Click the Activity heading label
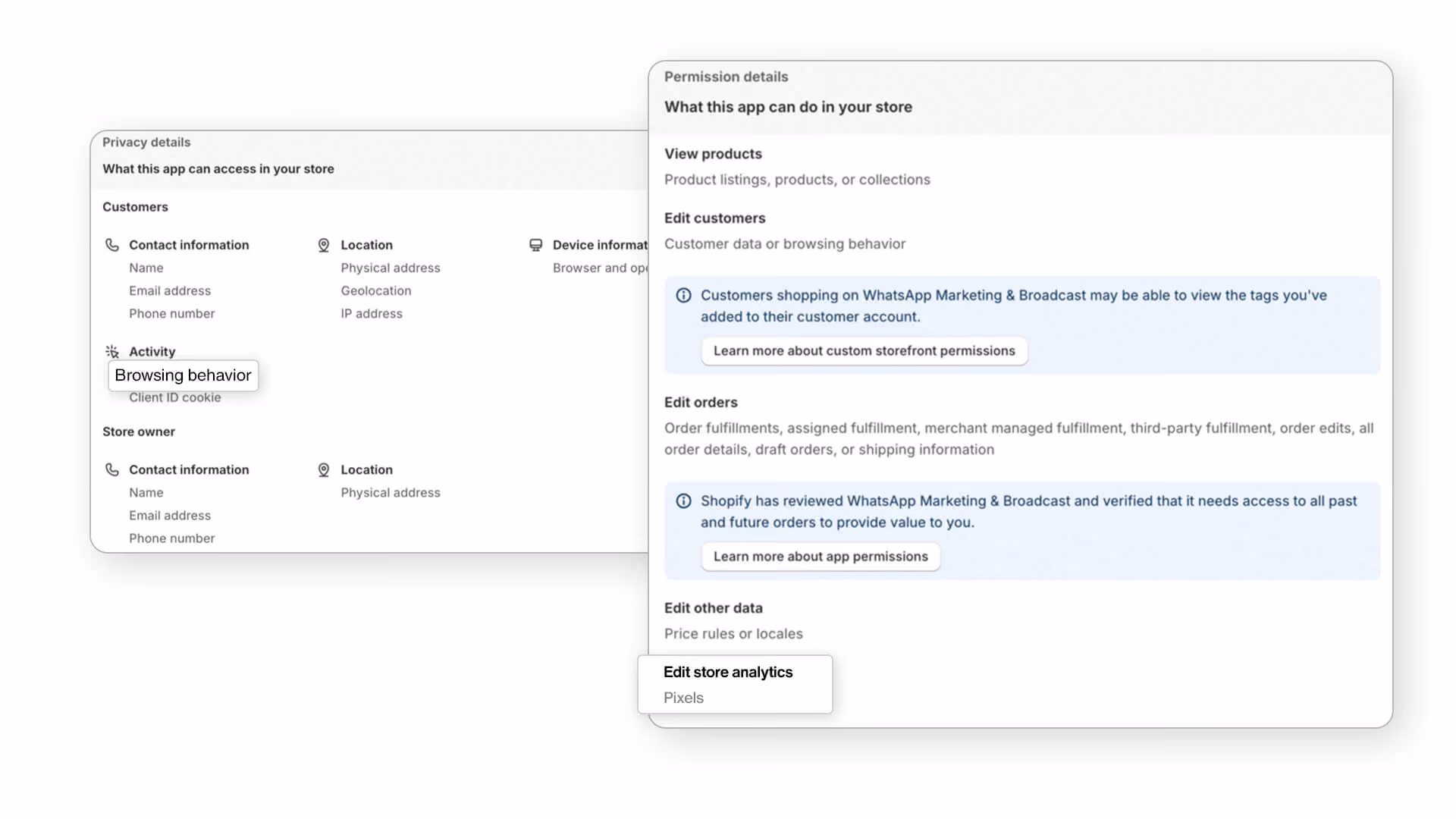1456x819 pixels. pyautogui.click(x=152, y=351)
